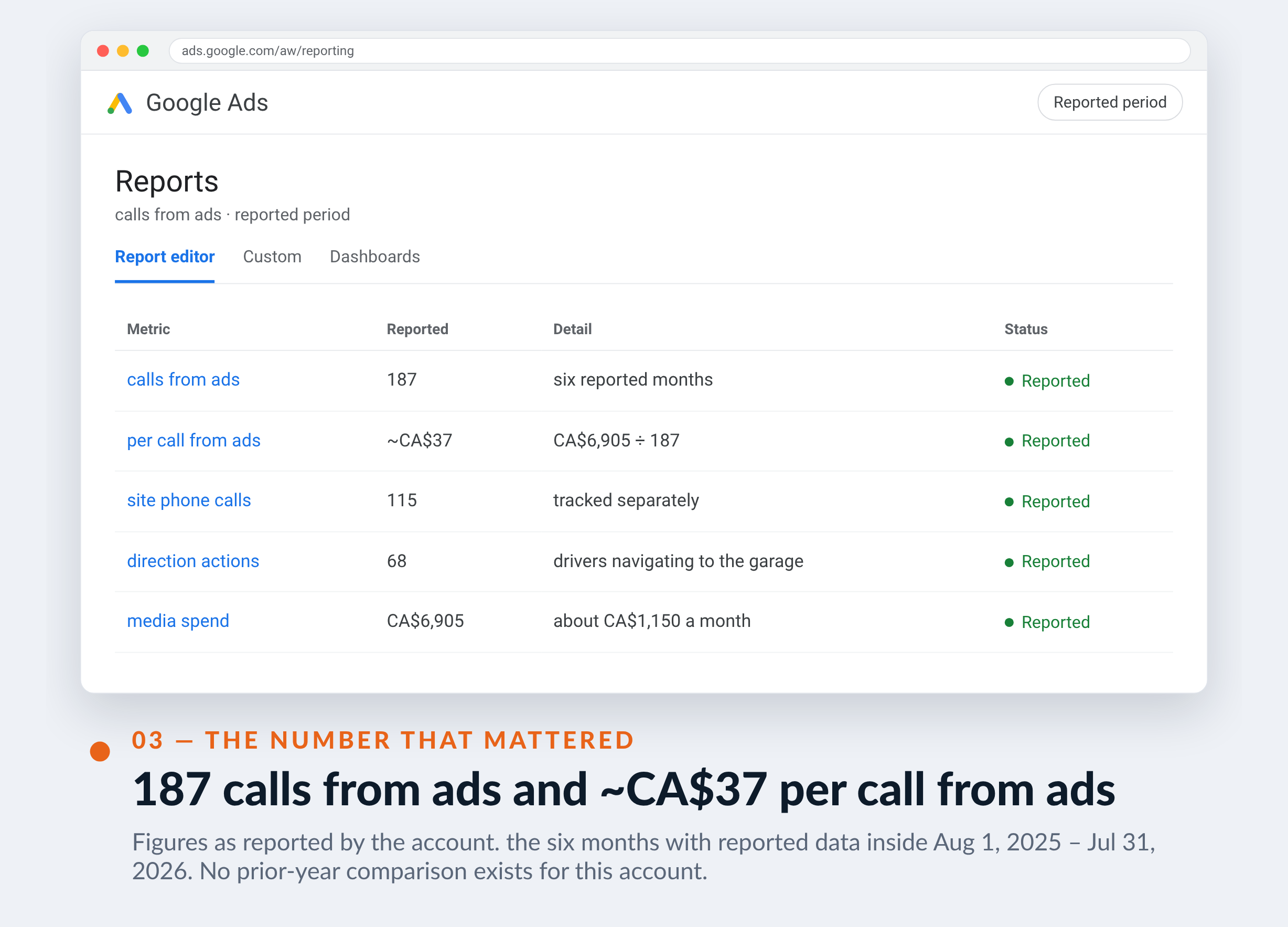This screenshot has width=1288, height=927.
Task: Click Reported status in media spend row
Action: (x=1047, y=622)
